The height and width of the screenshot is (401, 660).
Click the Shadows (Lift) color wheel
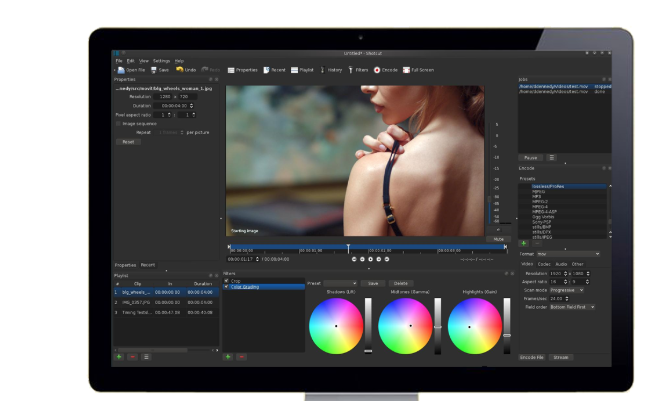[x=336, y=326]
